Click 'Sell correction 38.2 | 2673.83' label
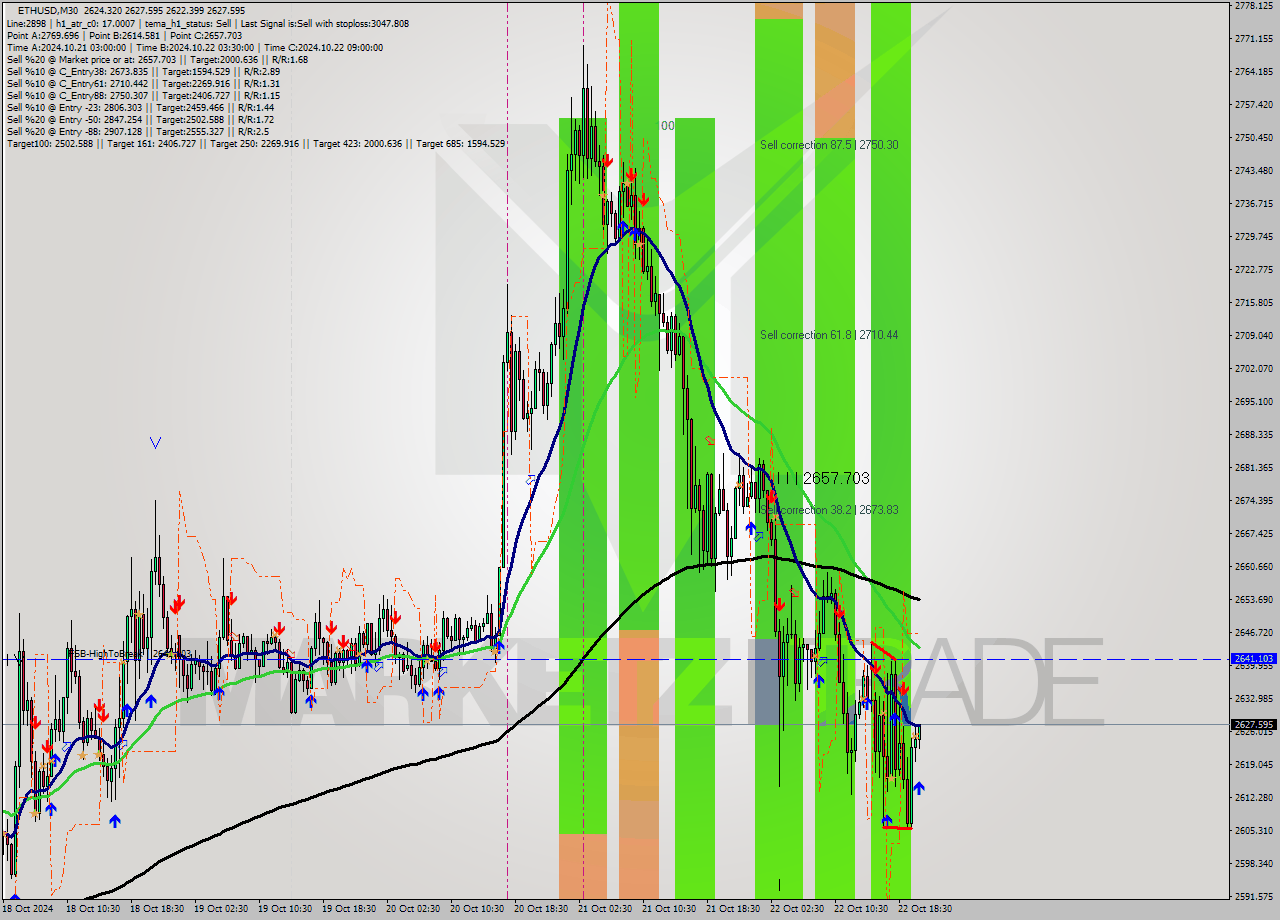The width and height of the screenshot is (1280, 920). 829,510
